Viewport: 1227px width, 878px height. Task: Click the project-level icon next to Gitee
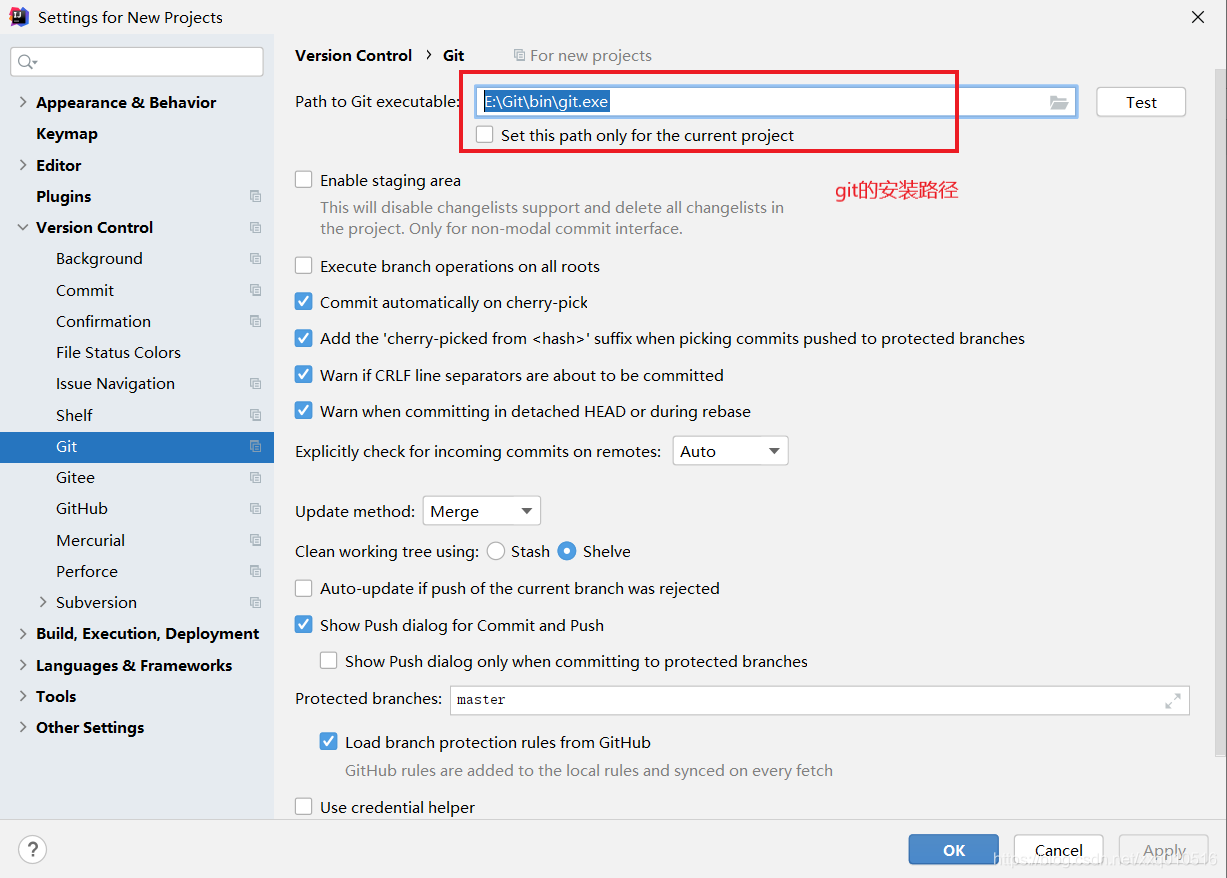[x=255, y=477]
